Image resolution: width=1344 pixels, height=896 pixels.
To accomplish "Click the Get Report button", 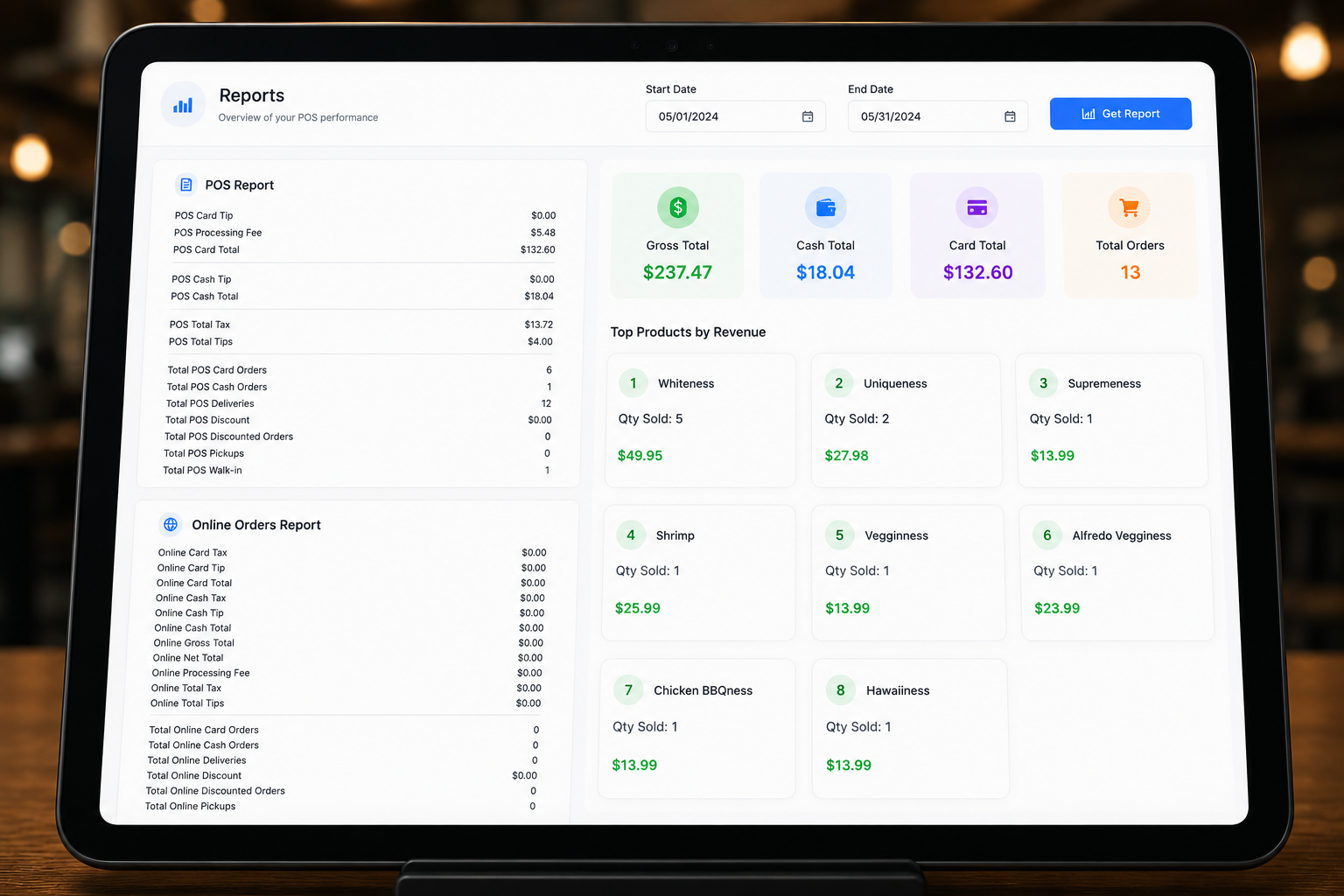I will pos(1121,114).
